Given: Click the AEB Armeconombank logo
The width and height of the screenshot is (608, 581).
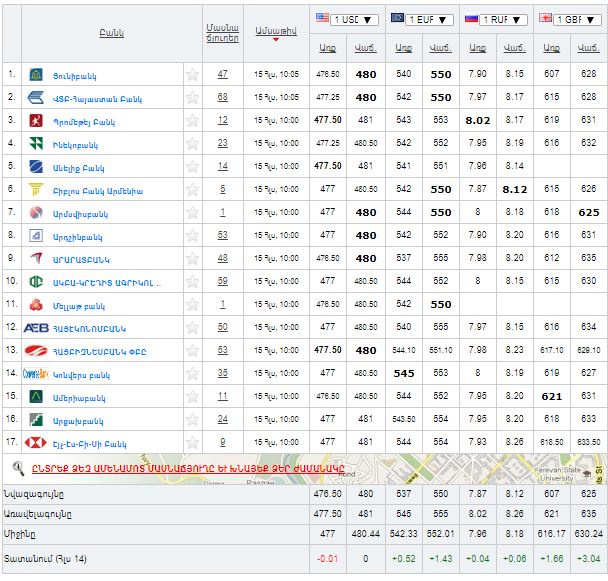Looking at the screenshot, I should (35, 328).
